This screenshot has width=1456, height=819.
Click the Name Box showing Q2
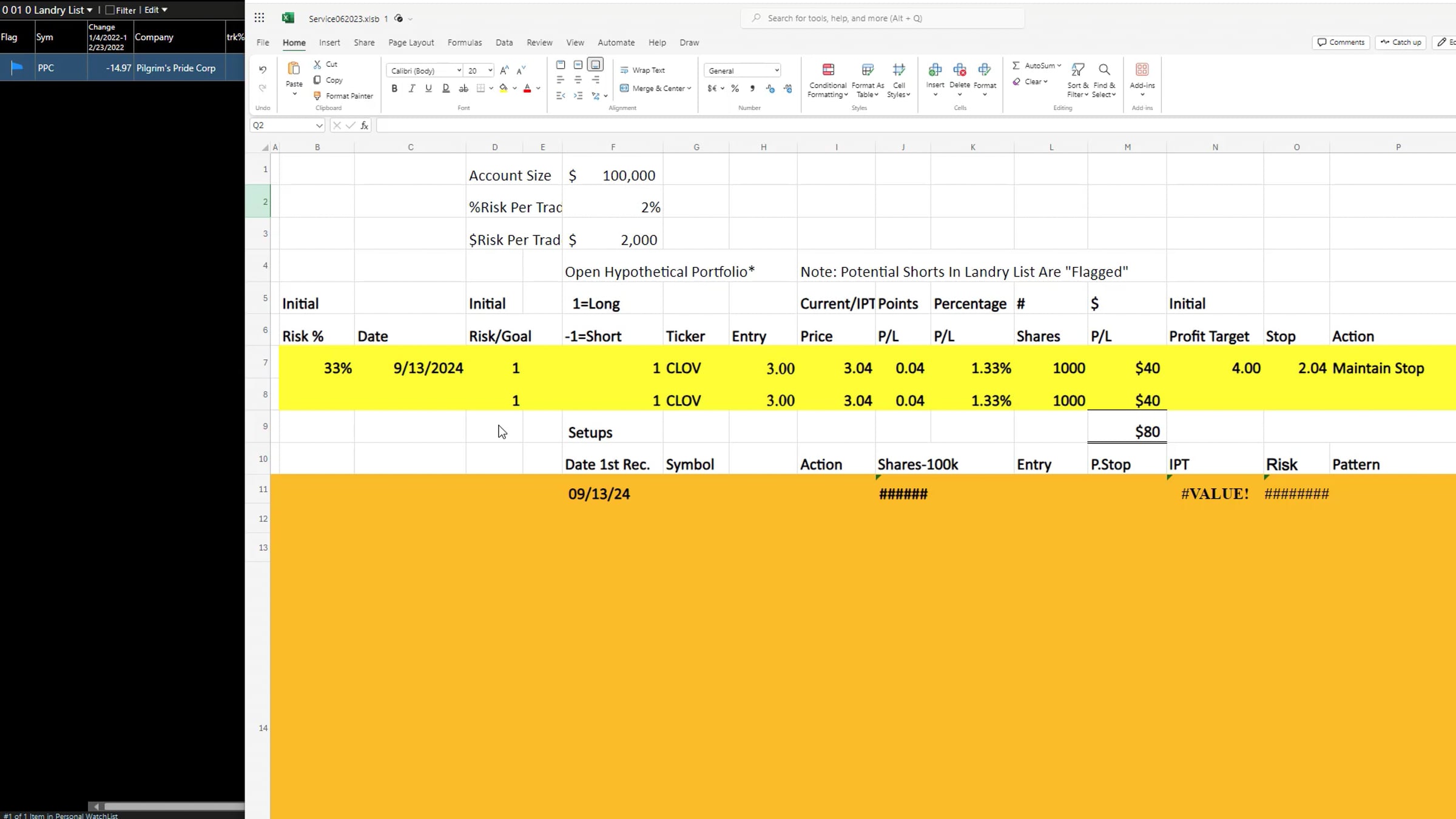(x=287, y=126)
